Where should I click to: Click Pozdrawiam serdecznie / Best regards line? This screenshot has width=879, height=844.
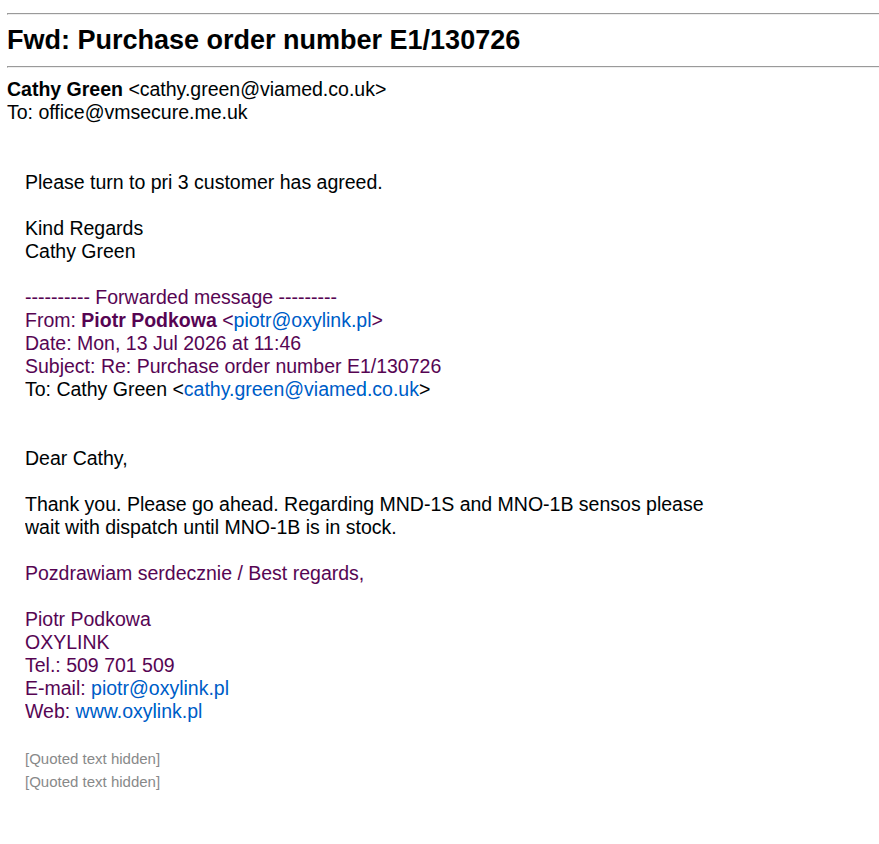(x=195, y=573)
